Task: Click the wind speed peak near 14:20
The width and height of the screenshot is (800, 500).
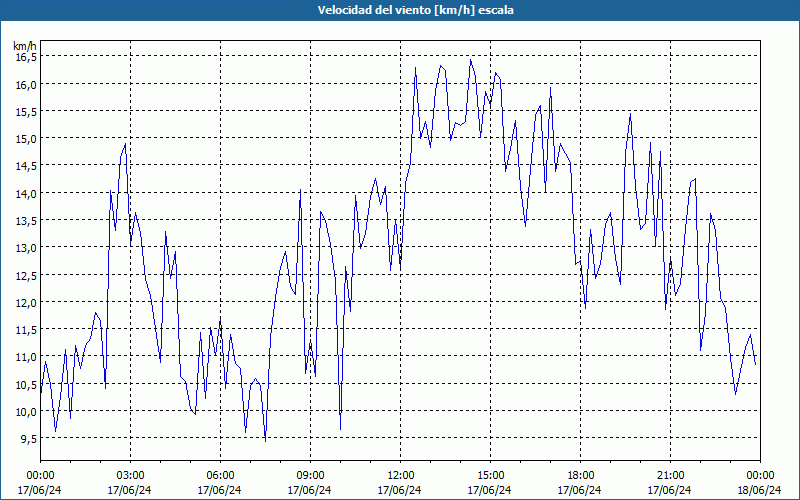Action: (470, 60)
